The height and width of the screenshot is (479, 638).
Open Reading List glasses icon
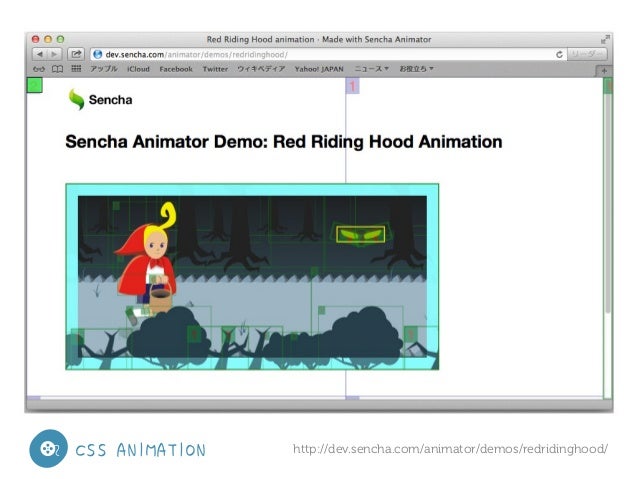39,69
